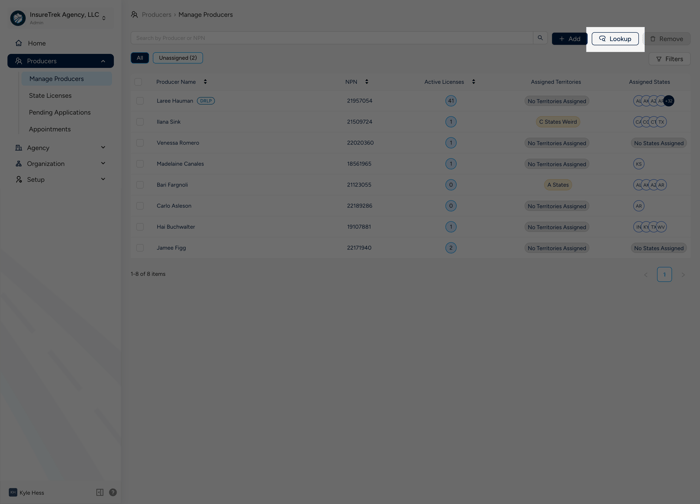Click the Bari Fargnoli producer name
The width and height of the screenshot is (700, 504).
click(172, 185)
